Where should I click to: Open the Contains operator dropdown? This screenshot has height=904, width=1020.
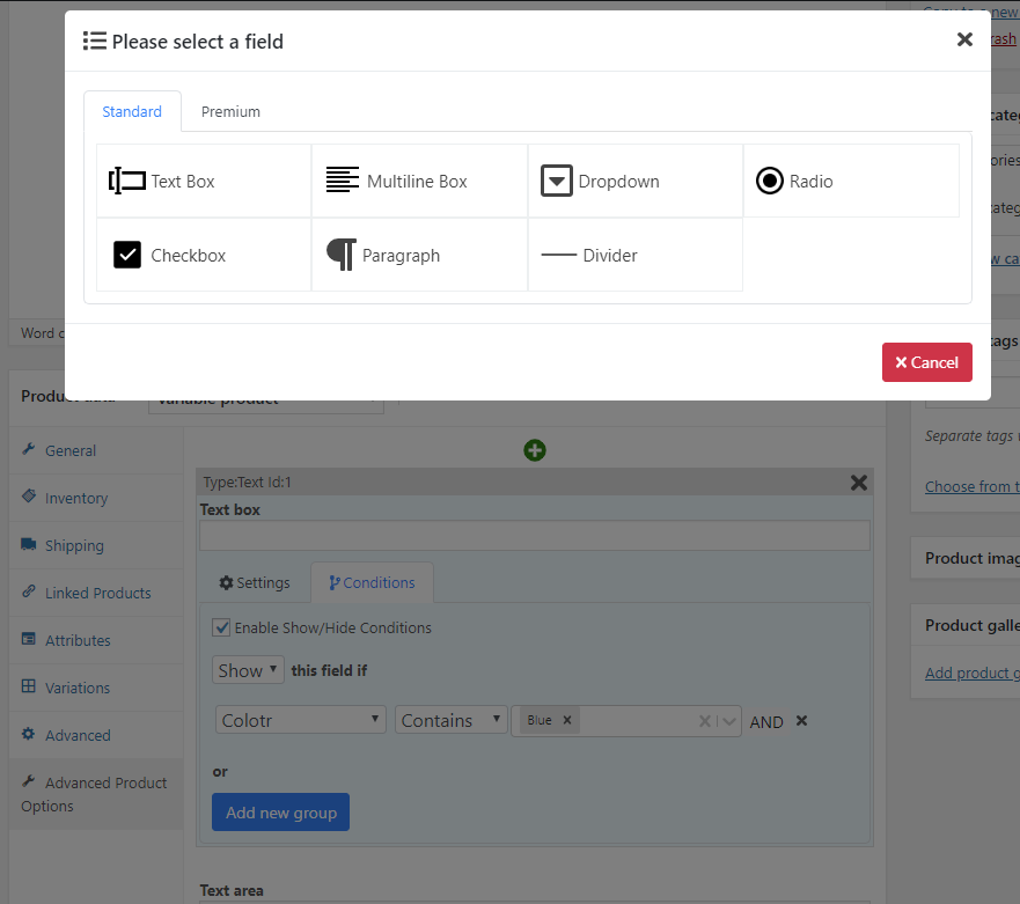click(x=451, y=719)
